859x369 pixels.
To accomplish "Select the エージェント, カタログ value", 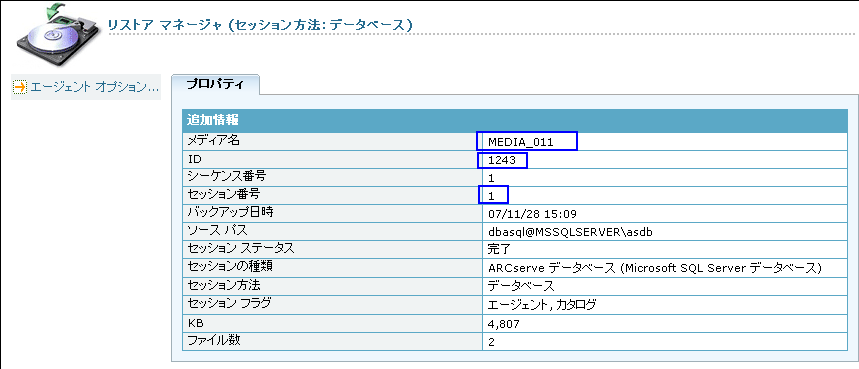I will tap(541, 305).
